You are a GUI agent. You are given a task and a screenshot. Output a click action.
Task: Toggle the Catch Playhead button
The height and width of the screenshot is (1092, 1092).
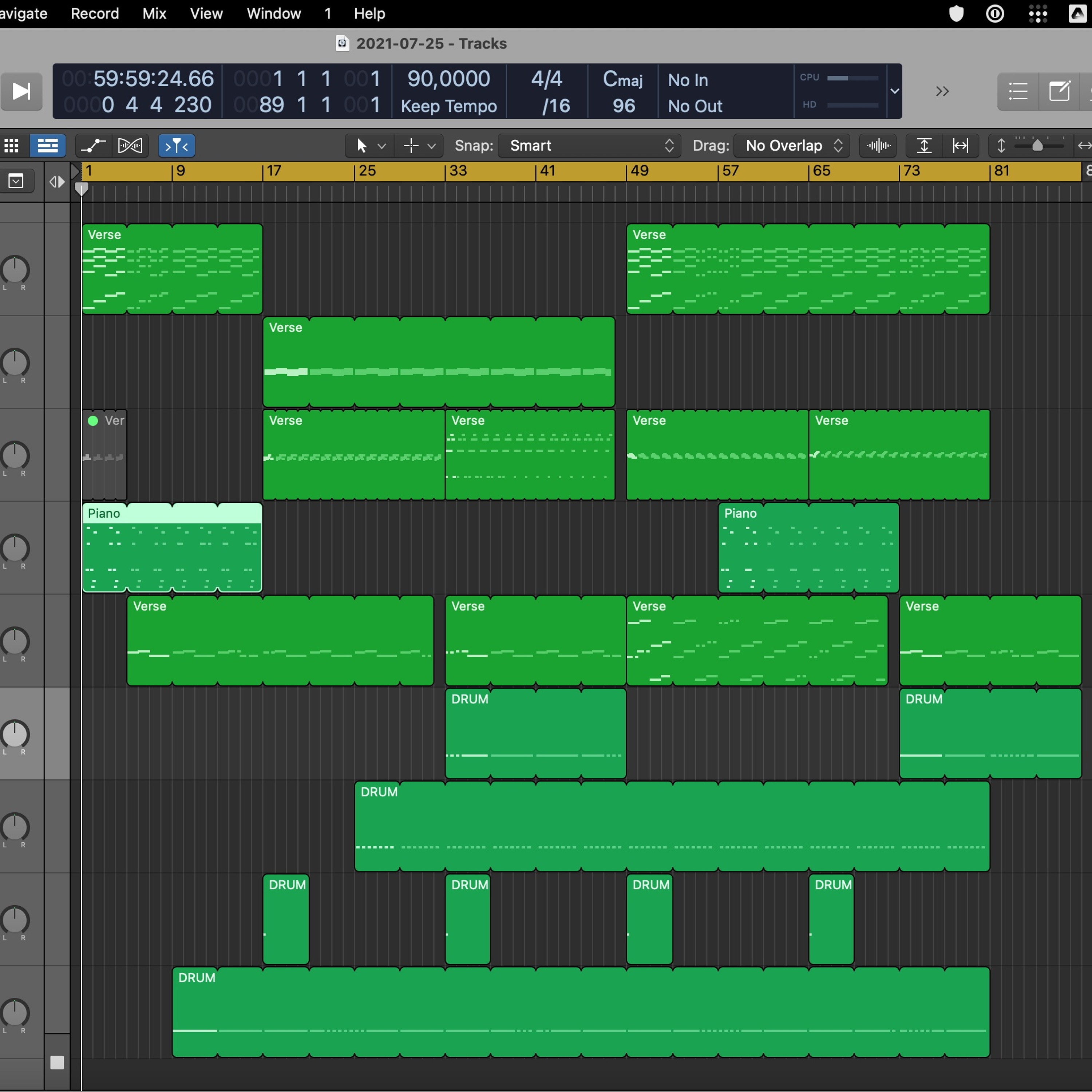tap(176, 146)
